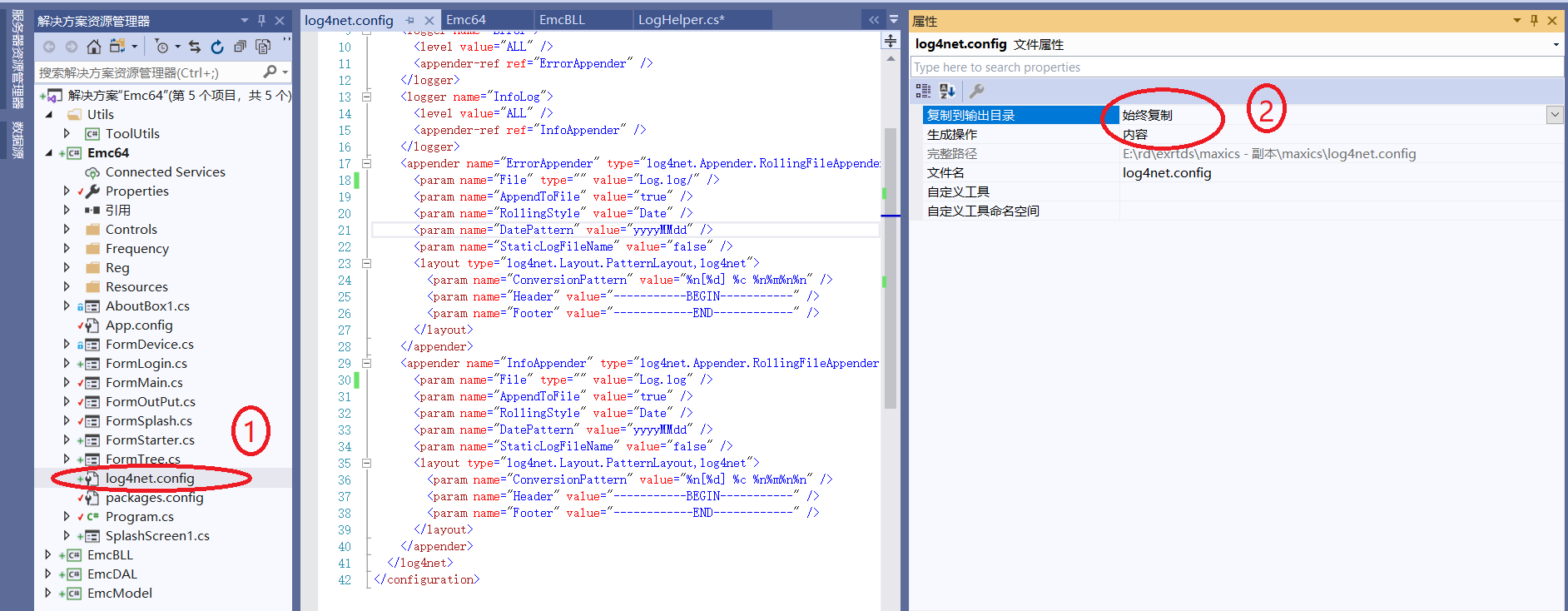Screen dimensions: 1568x611
Task: Switch to the Emc64 tab
Action: click(466, 20)
